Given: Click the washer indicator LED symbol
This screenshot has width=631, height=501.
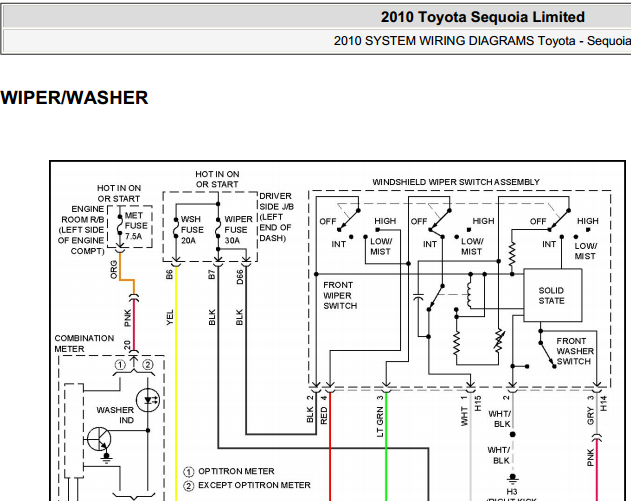Looking at the screenshot, I should (x=148, y=400).
